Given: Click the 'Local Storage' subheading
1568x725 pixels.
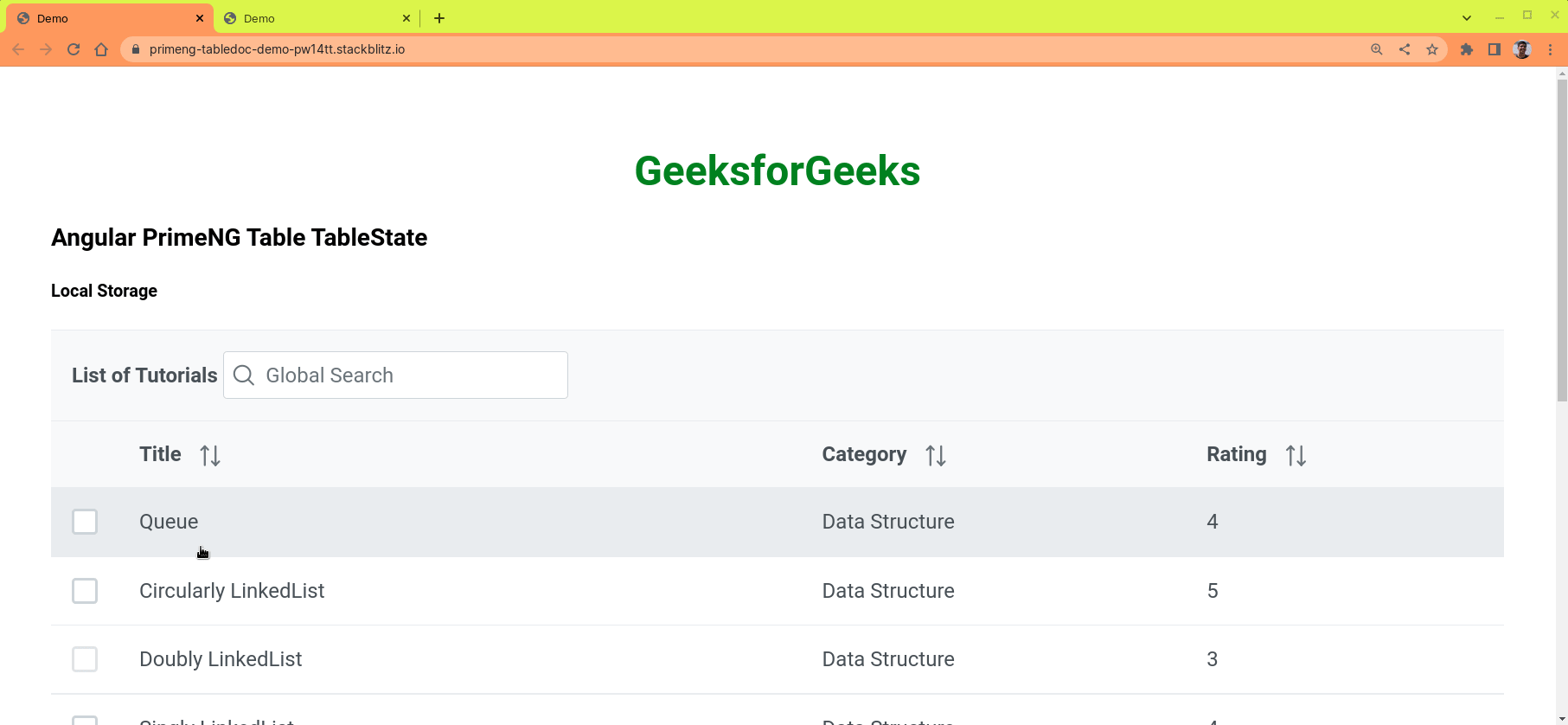Looking at the screenshot, I should point(104,291).
